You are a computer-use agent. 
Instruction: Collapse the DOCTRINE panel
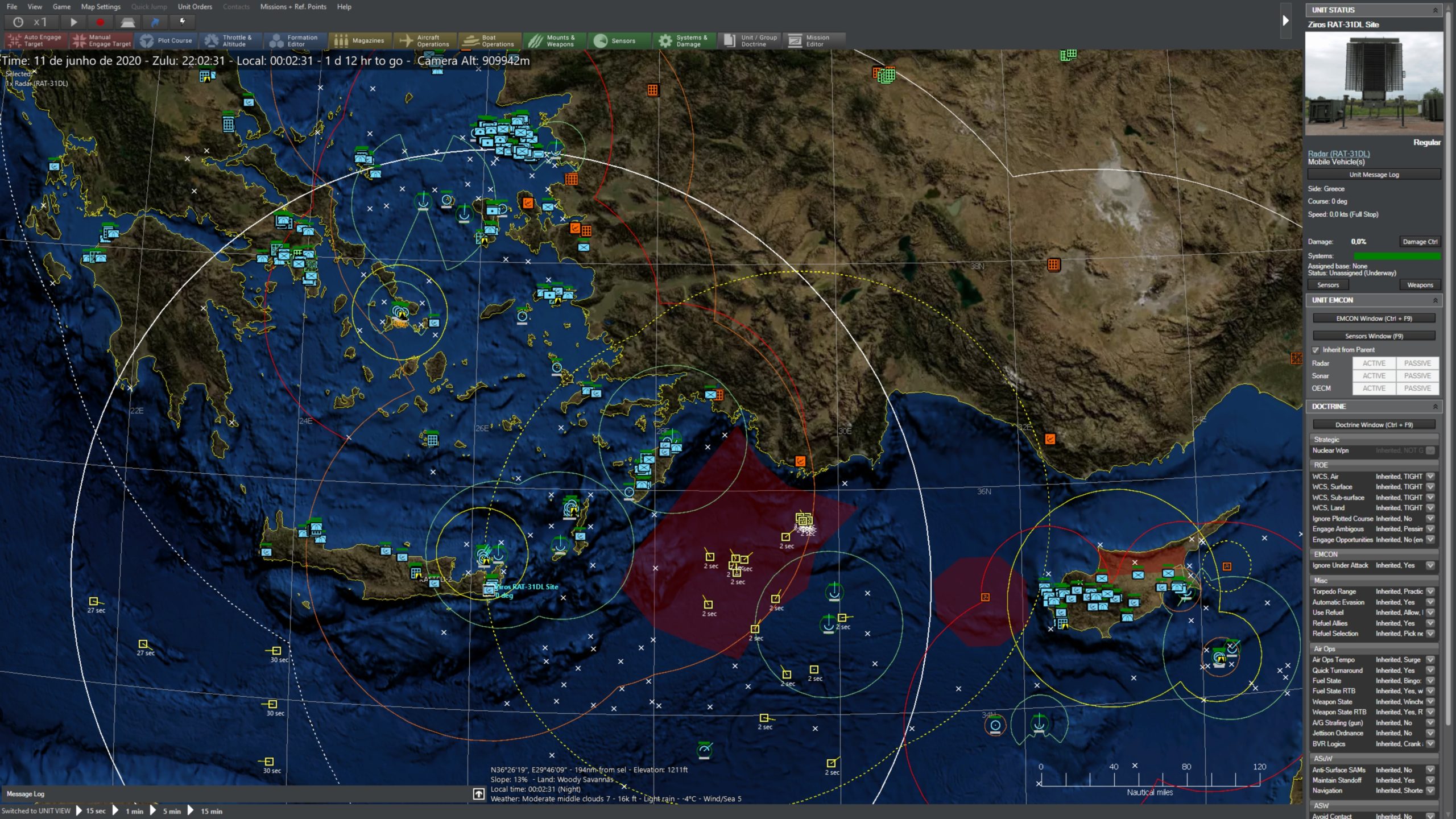pyautogui.click(x=1435, y=407)
